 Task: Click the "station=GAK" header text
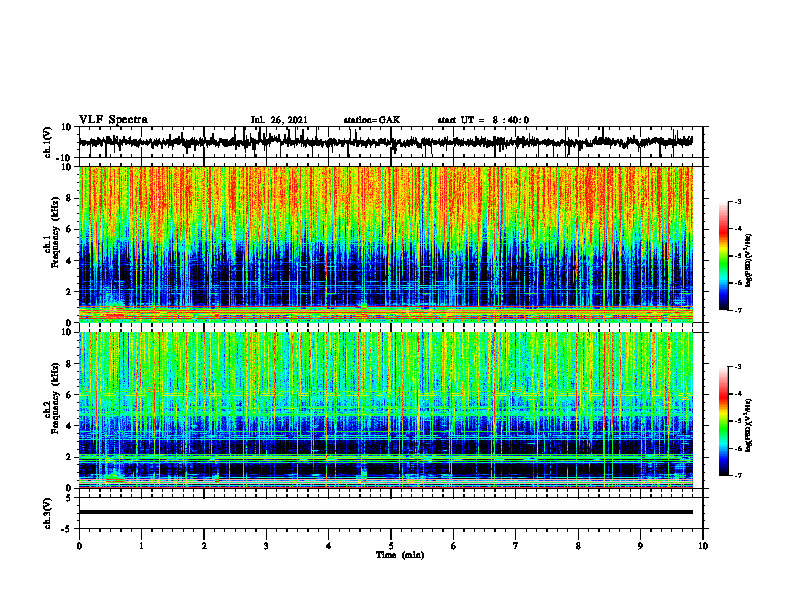coord(372,120)
